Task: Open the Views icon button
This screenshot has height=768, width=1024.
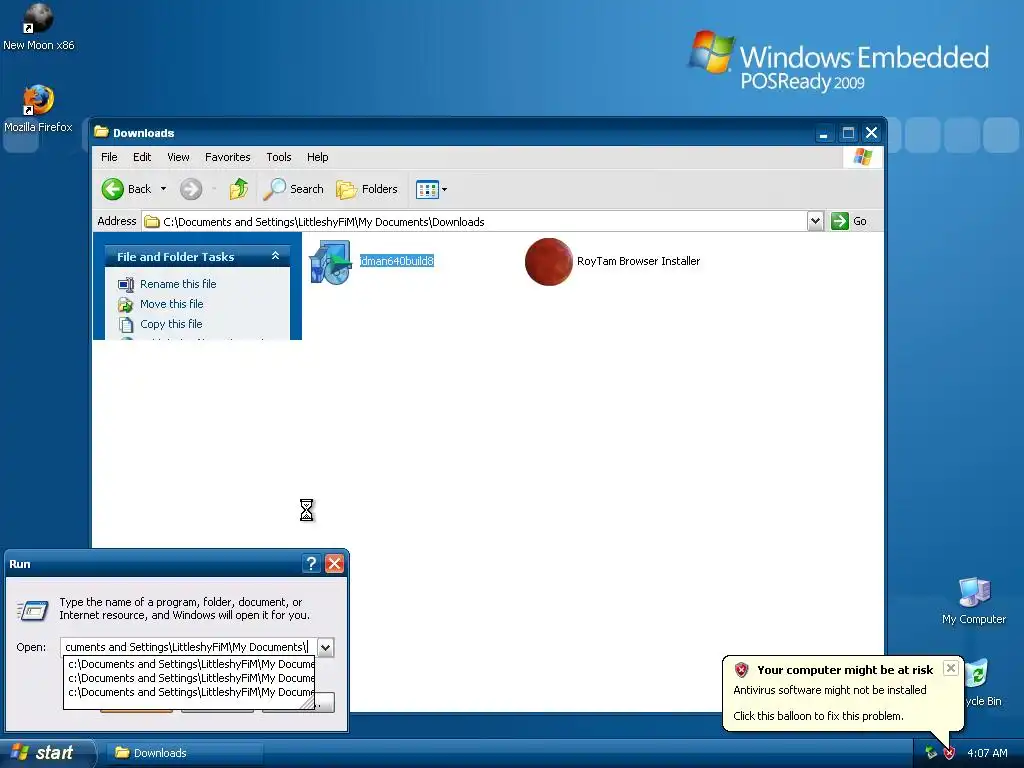Action: pyautogui.click(x=427, y=189)
